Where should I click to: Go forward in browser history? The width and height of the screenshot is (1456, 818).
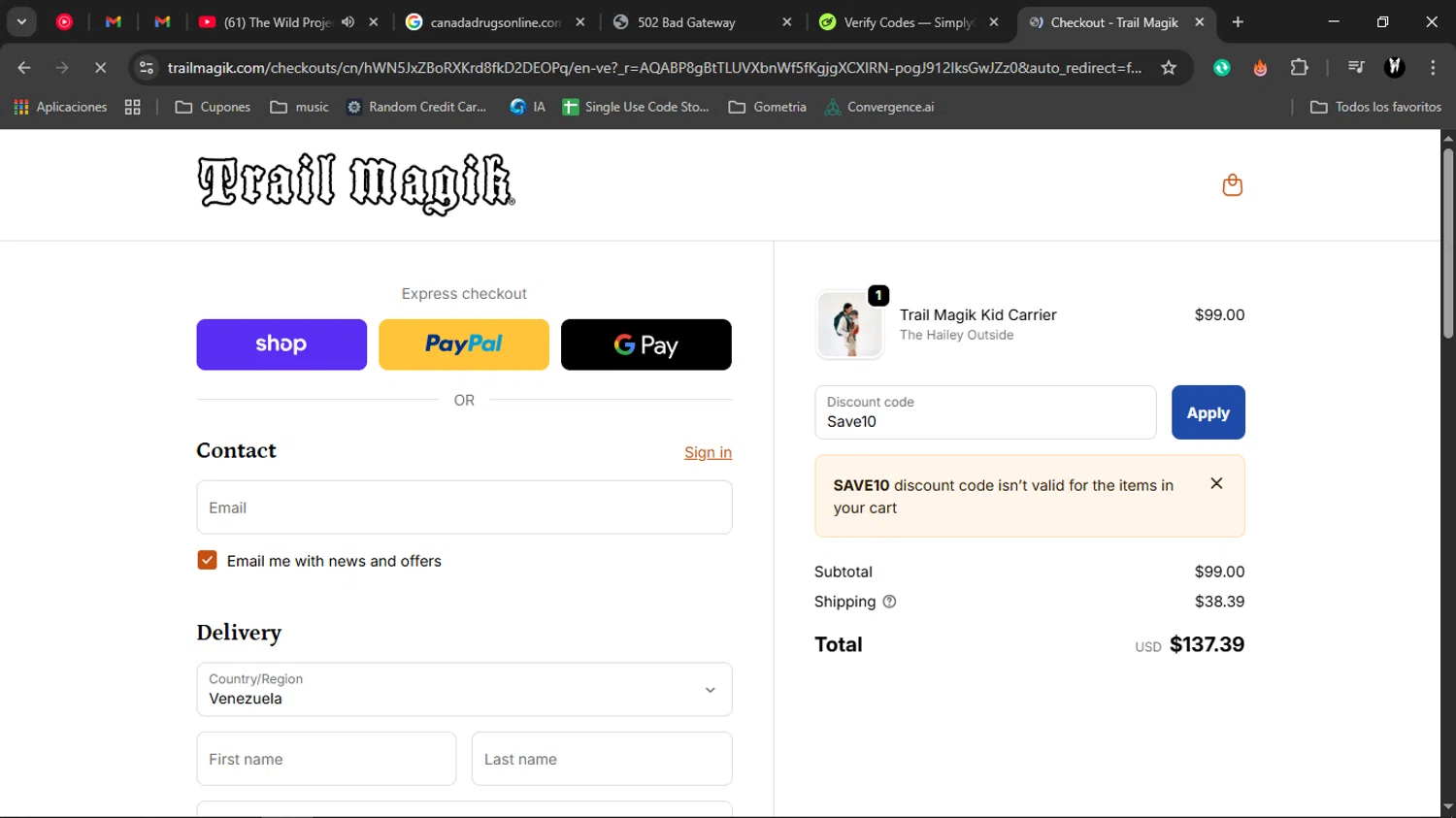[x=62, y=67]
